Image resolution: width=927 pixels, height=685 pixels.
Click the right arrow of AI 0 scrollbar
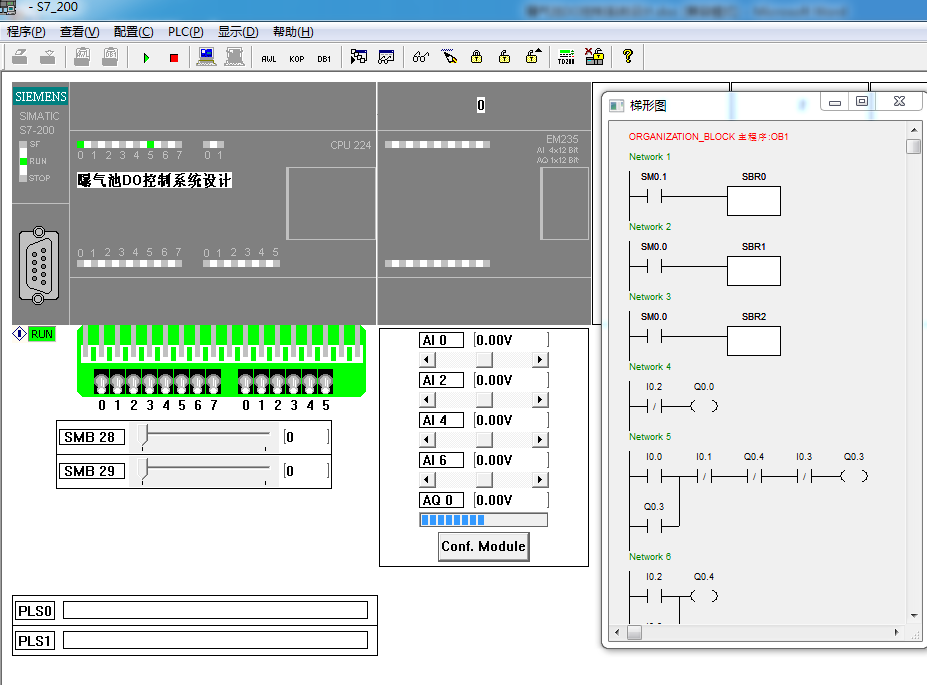(540, 360)
